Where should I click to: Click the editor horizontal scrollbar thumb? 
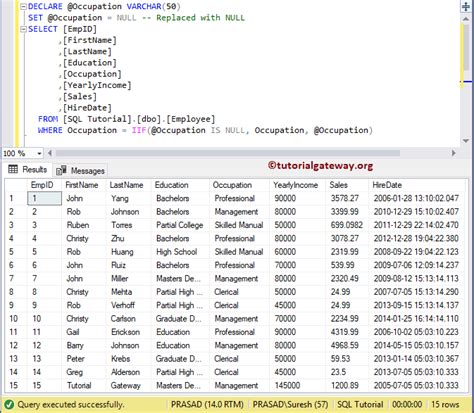228,153
